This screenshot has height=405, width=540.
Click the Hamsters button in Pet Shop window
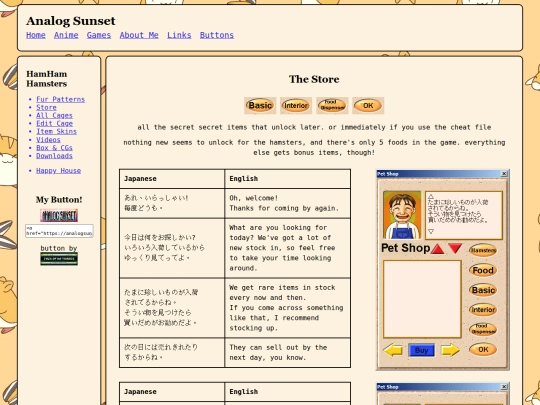coord(483,250)
